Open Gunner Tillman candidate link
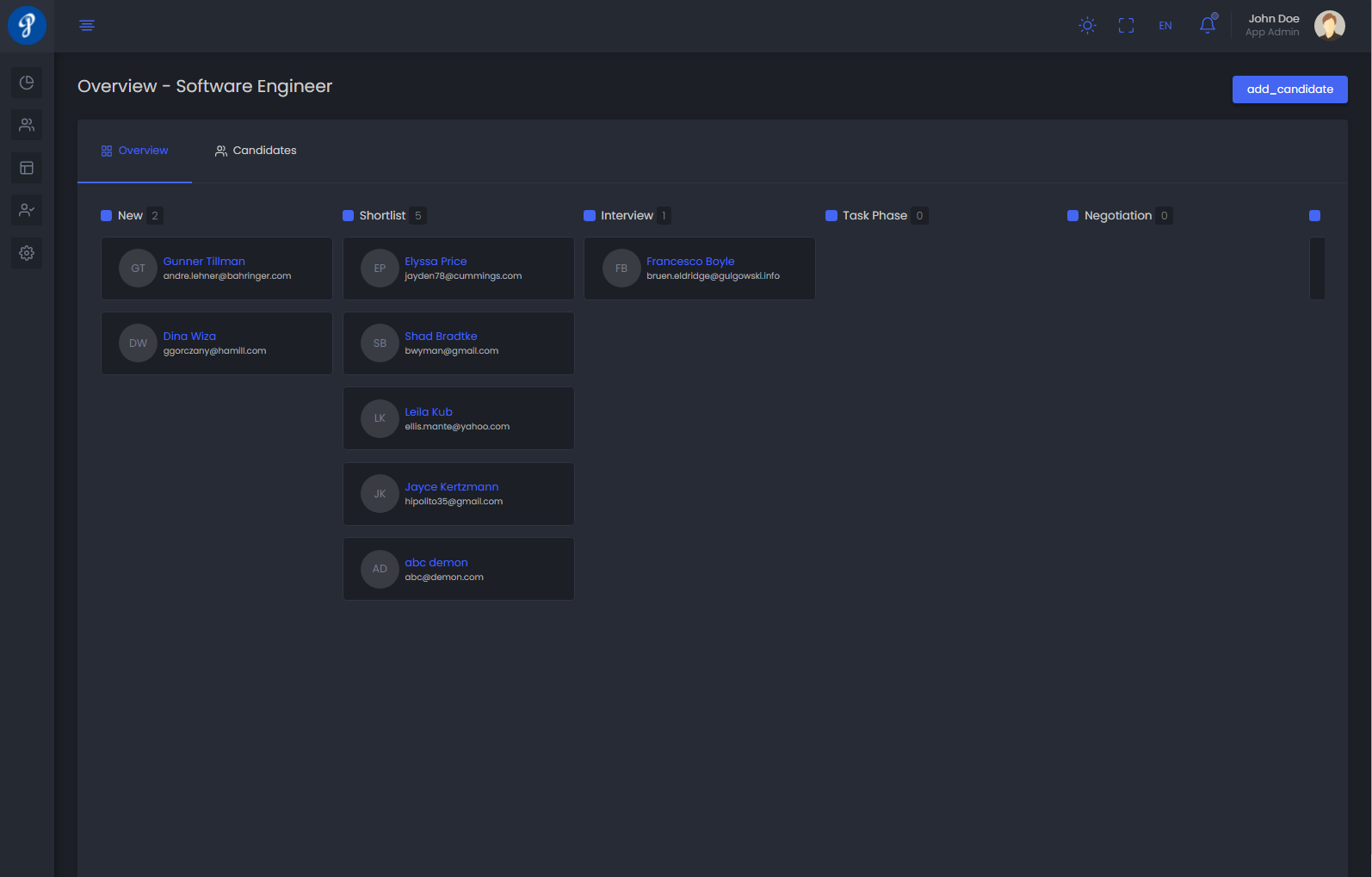Screen dimensions: 1372x877 (204, 262)
